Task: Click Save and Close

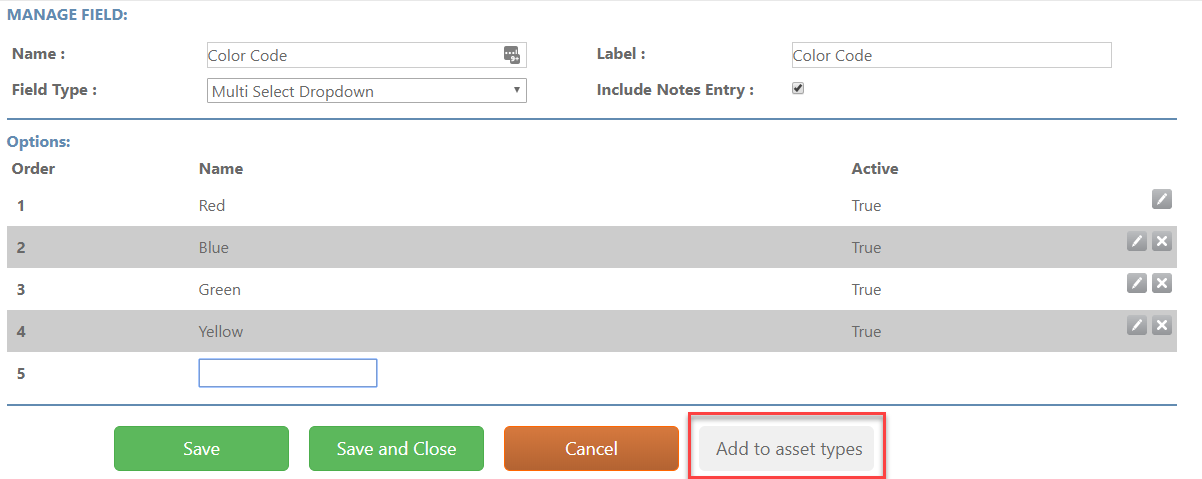Action: [x=396, y=449]
